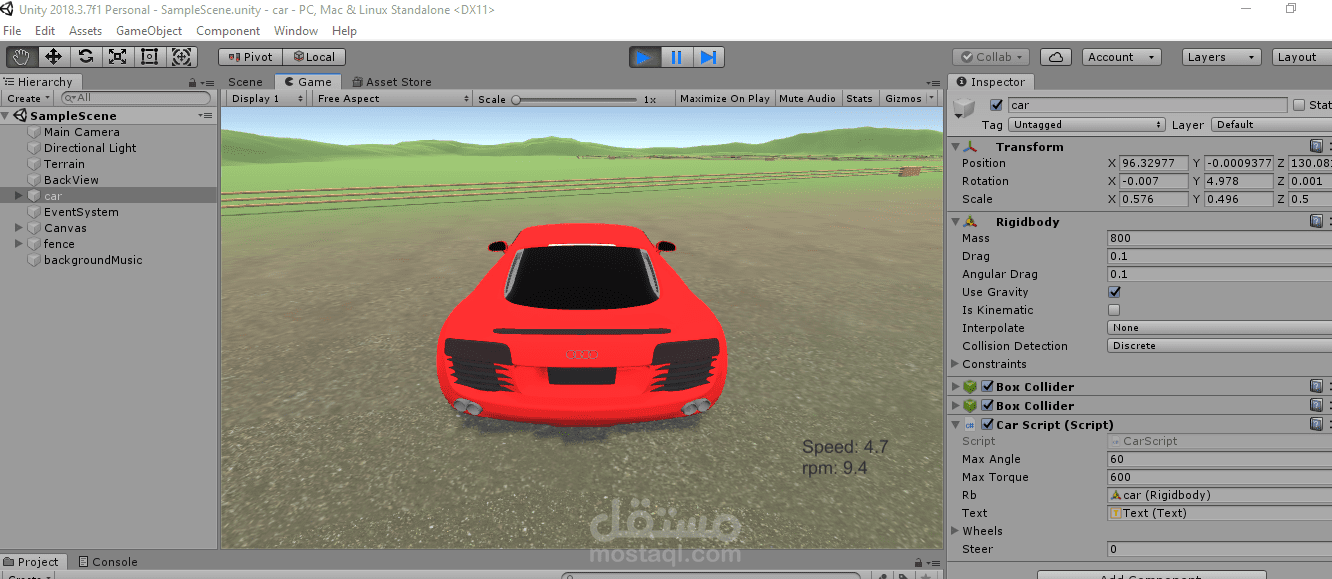Screen dimensions: 1332x579
Task: Open the Layers dropdown
Action: [x=1220, y=57]
